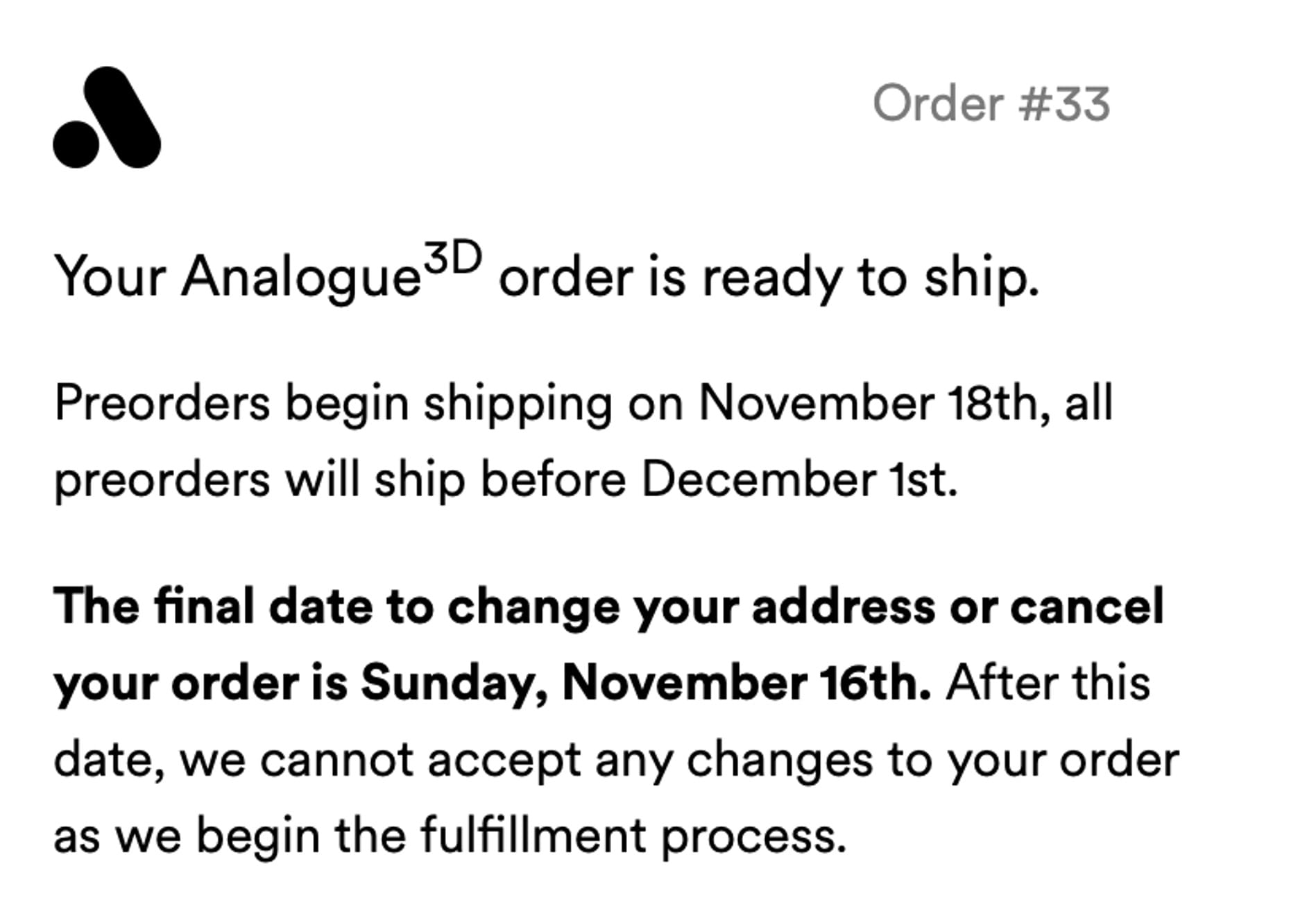The width and height of the screenshot is (1316, 916).
Task: Click the 'December 1st' date text
Action: click(x=799, y=480)
